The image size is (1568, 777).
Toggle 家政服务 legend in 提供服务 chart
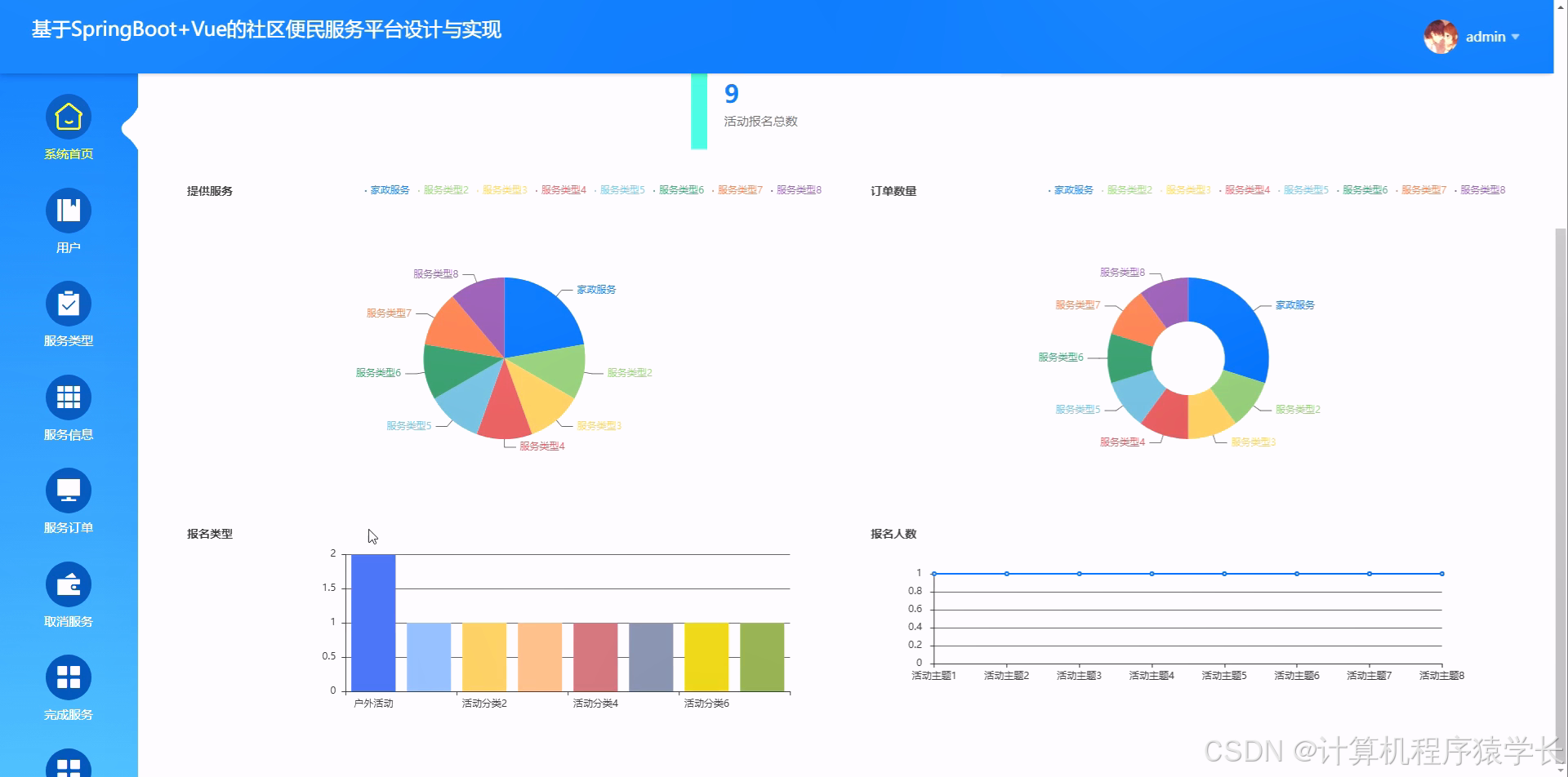pos(387,190)
